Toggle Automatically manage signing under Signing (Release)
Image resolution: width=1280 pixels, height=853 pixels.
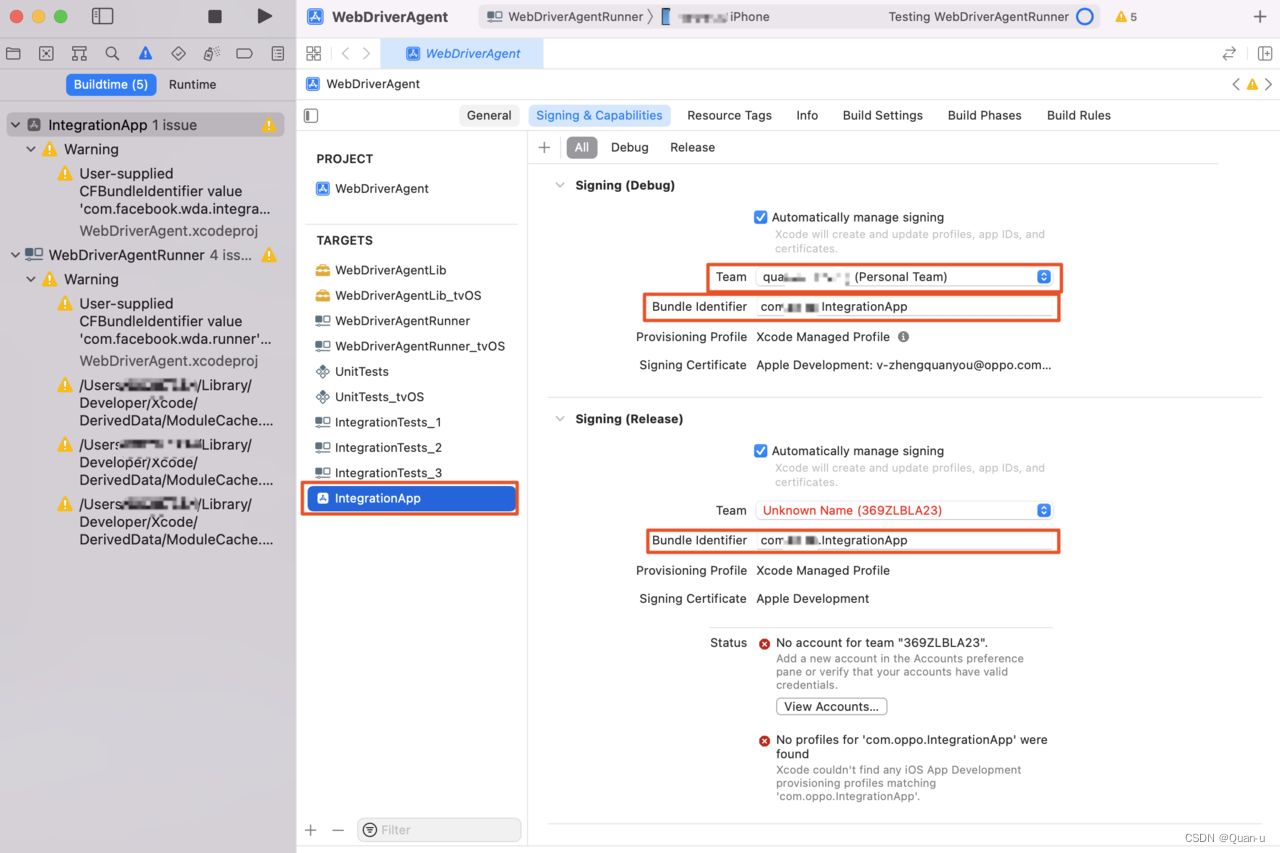pos(761,451)
